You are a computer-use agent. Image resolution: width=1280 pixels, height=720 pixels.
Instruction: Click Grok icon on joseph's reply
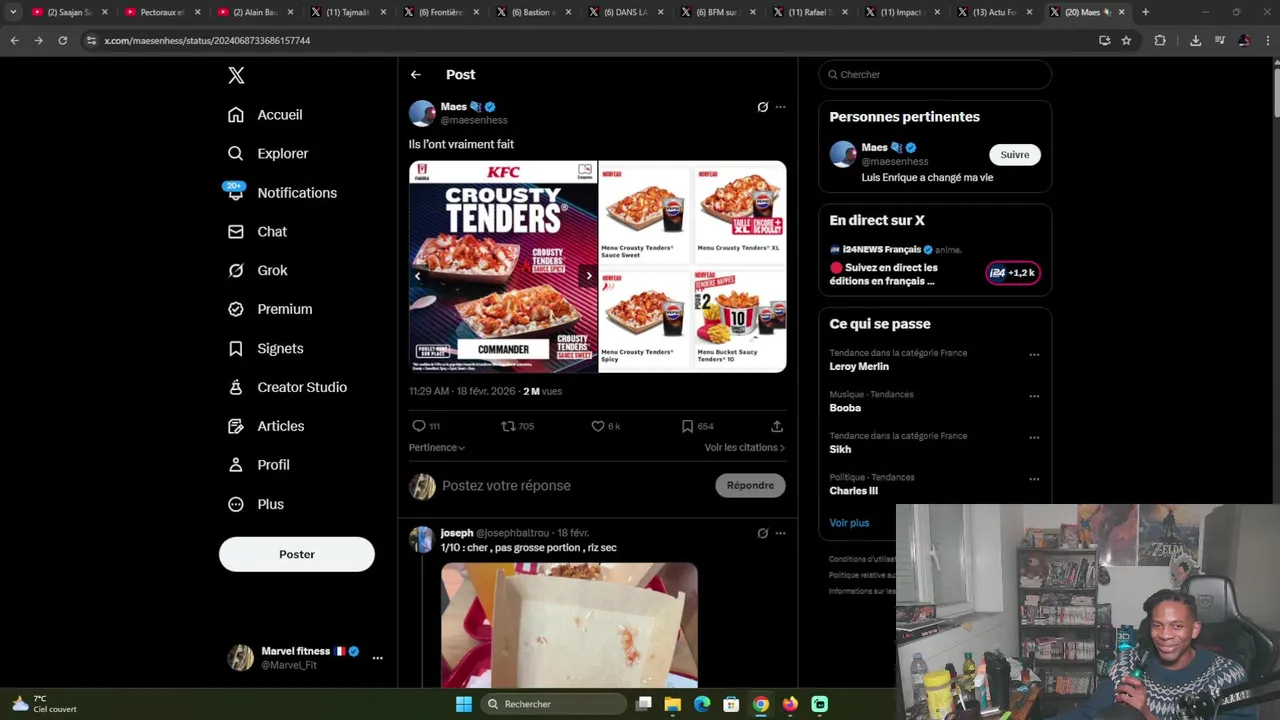pos(763,533)
